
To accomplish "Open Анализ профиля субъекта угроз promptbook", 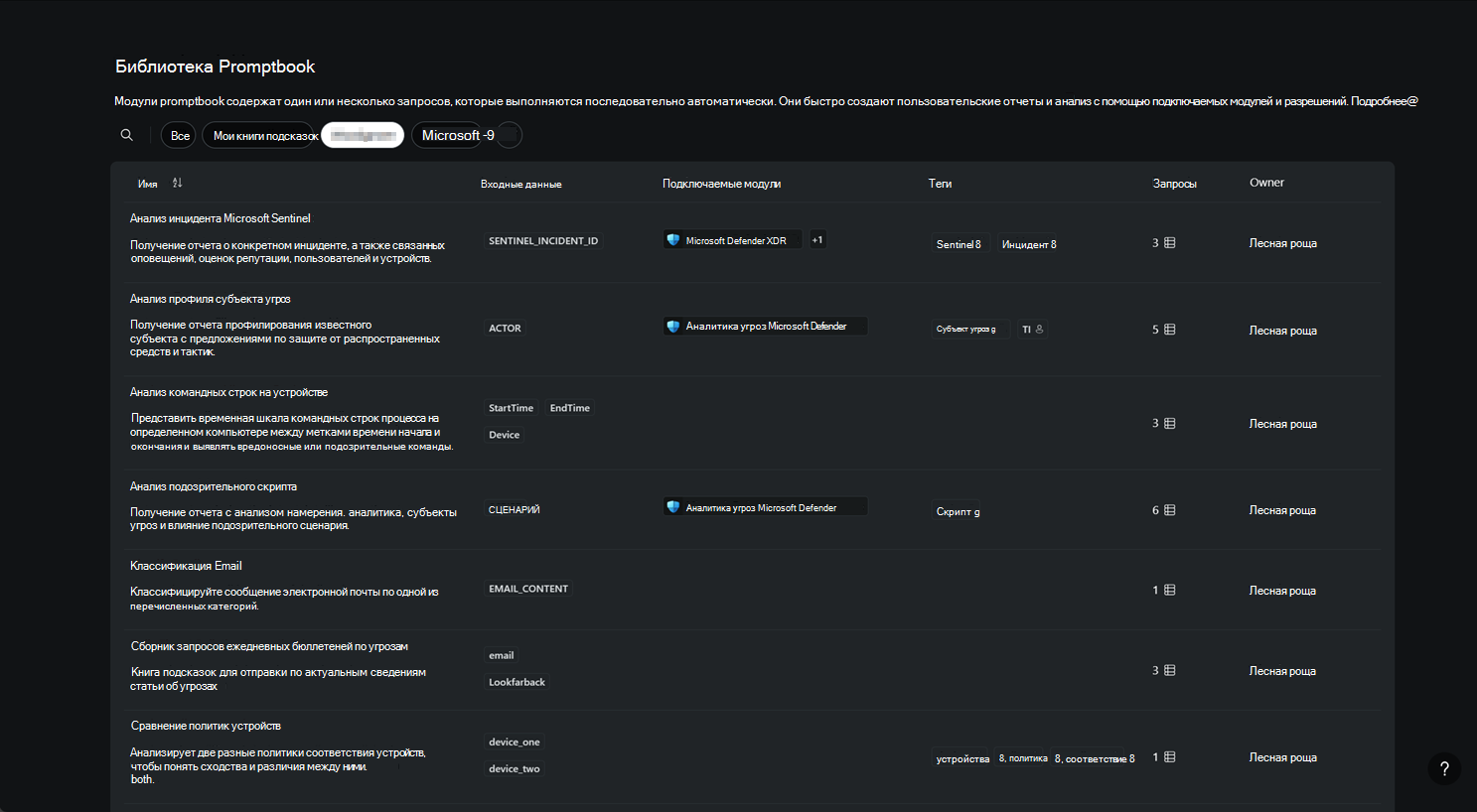I will (x=211, y=299).
